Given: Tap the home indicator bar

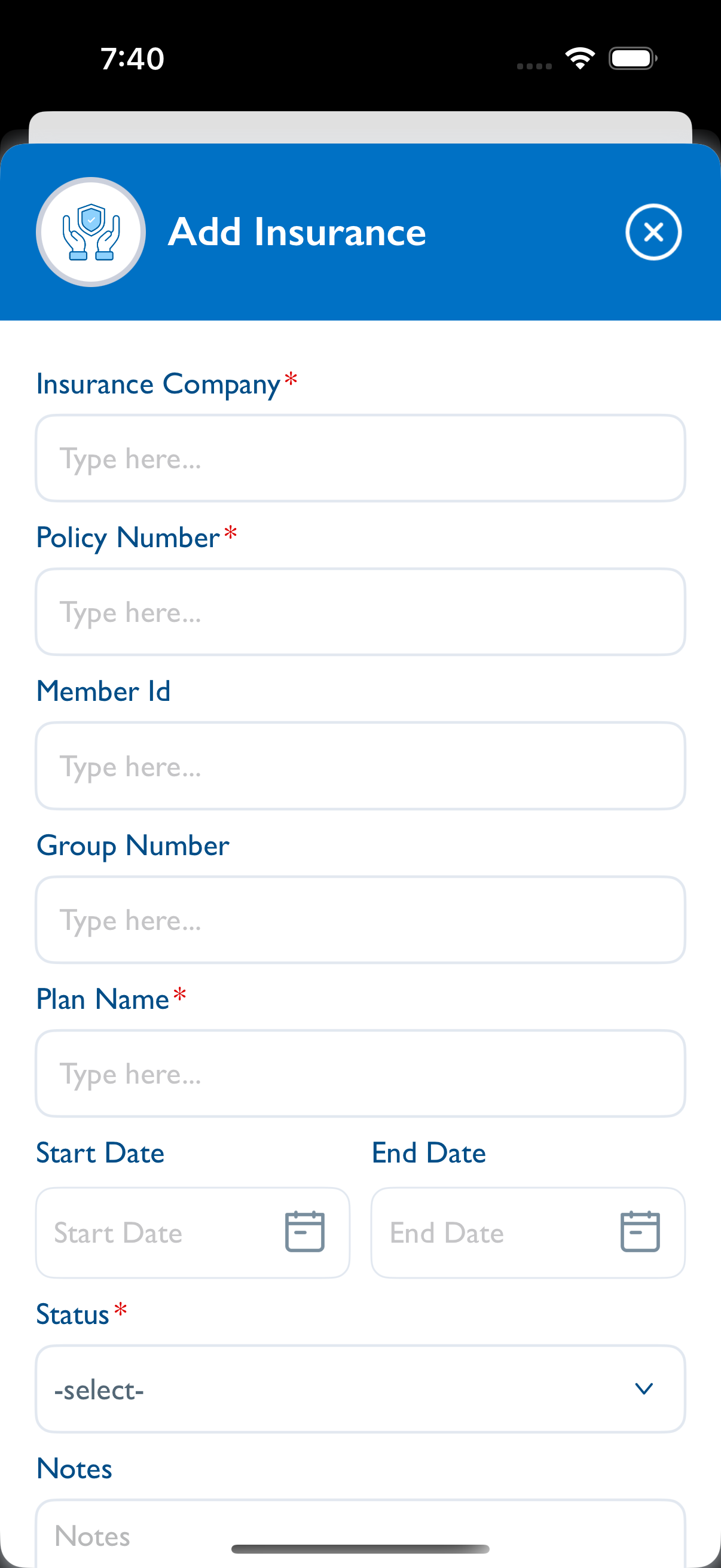Looking at the screenshot, I should [360, 1549].
